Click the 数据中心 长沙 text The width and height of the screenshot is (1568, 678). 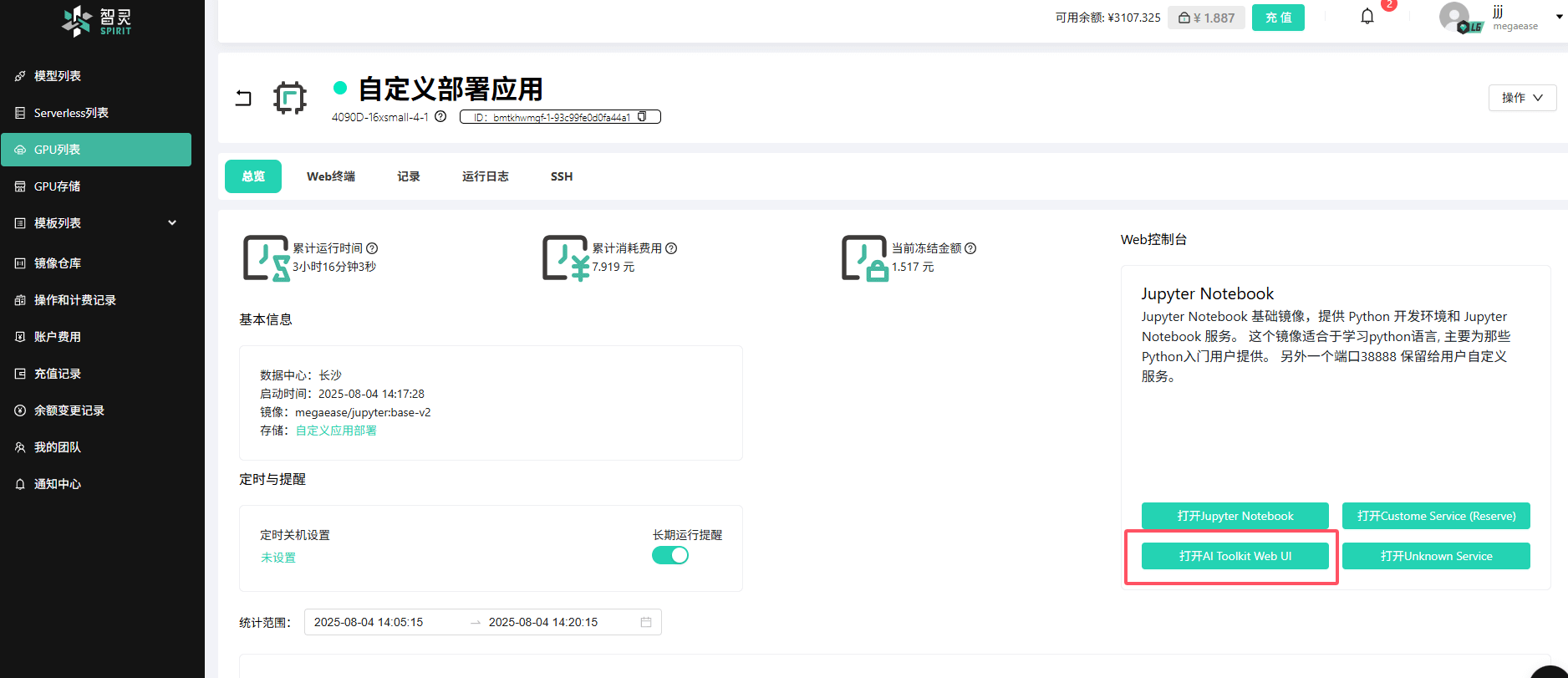(301, 375)
